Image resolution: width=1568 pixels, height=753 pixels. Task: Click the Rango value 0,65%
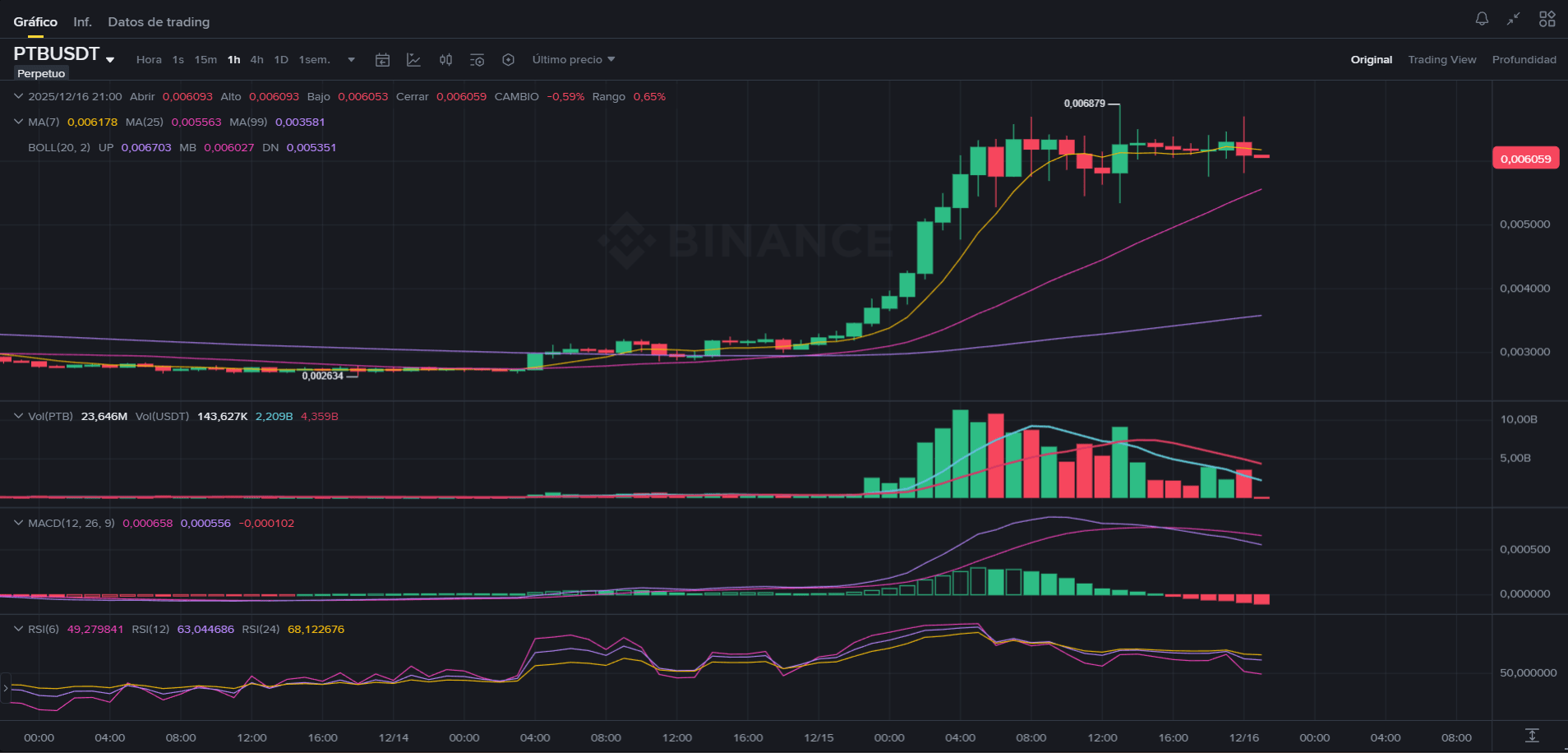649,96
